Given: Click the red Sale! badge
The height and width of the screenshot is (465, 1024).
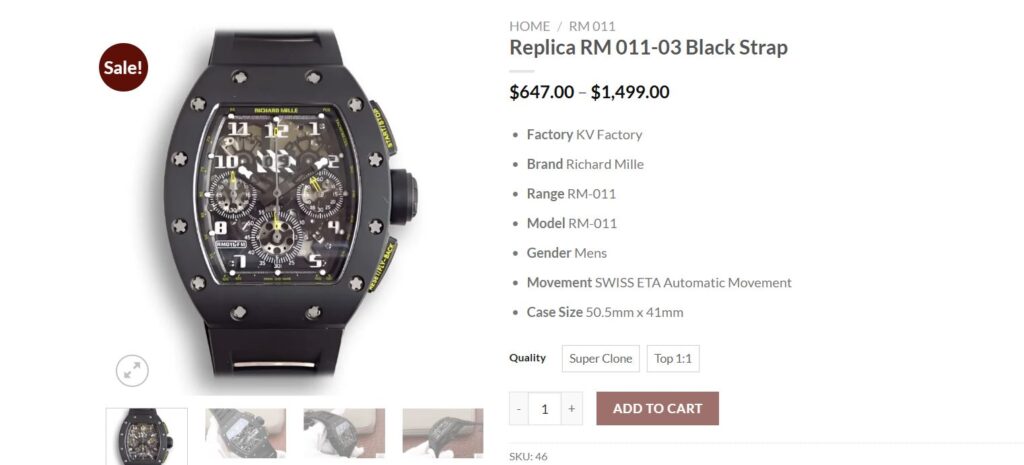Looking at the screenshot, I should tap(123, 67).
